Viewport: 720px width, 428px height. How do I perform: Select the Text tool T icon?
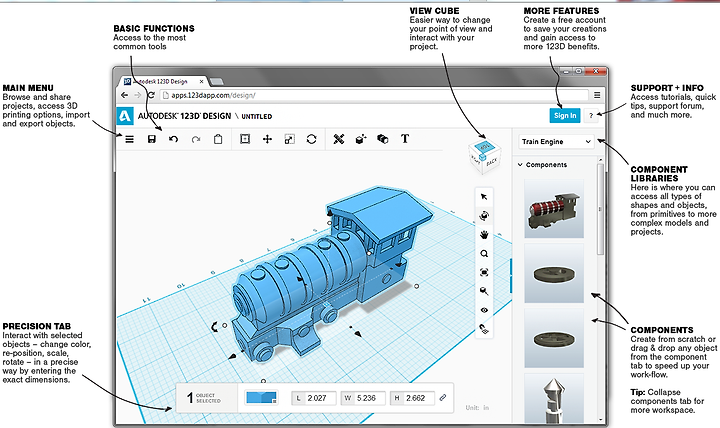(405, 139)
